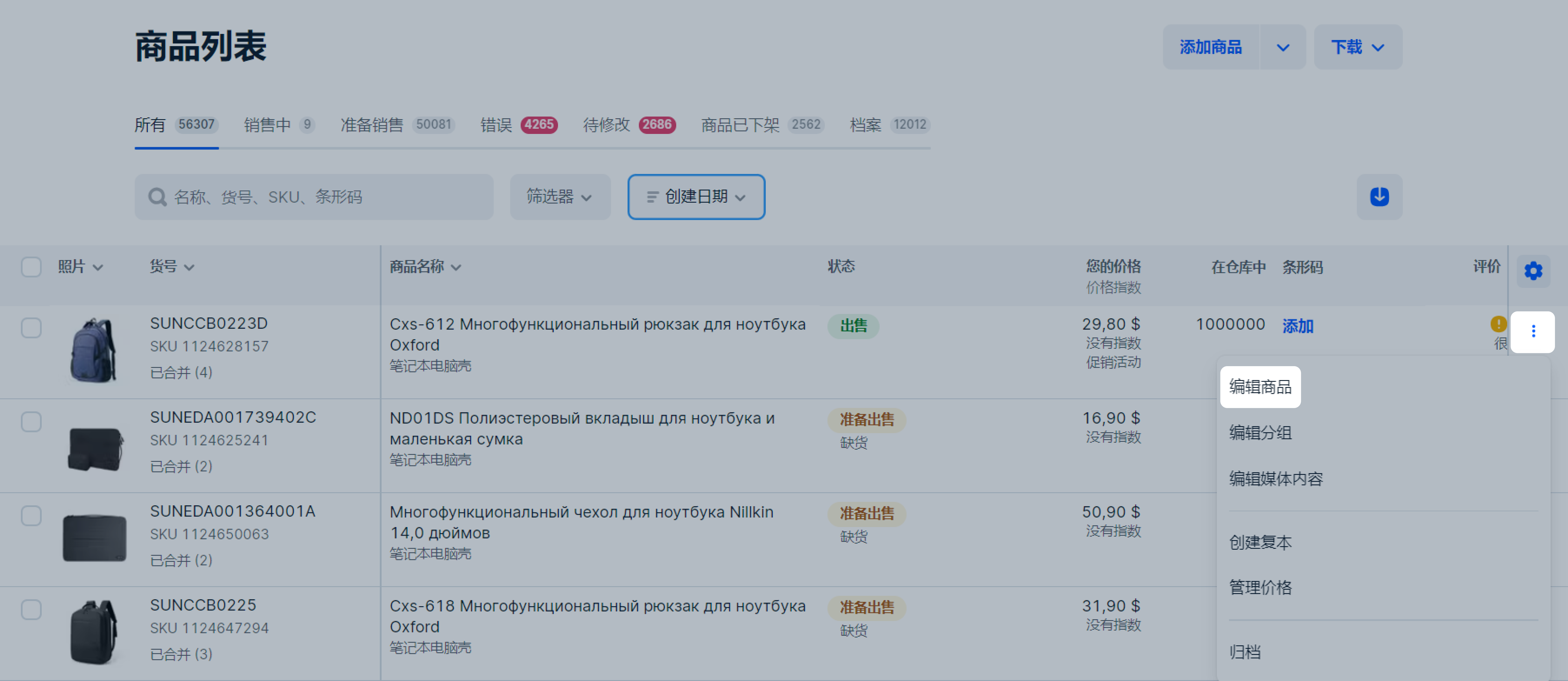The width and height of the screenshot is (1568, 681).
Task: Select 归档 in context menu
Action: pos(1245,652)
